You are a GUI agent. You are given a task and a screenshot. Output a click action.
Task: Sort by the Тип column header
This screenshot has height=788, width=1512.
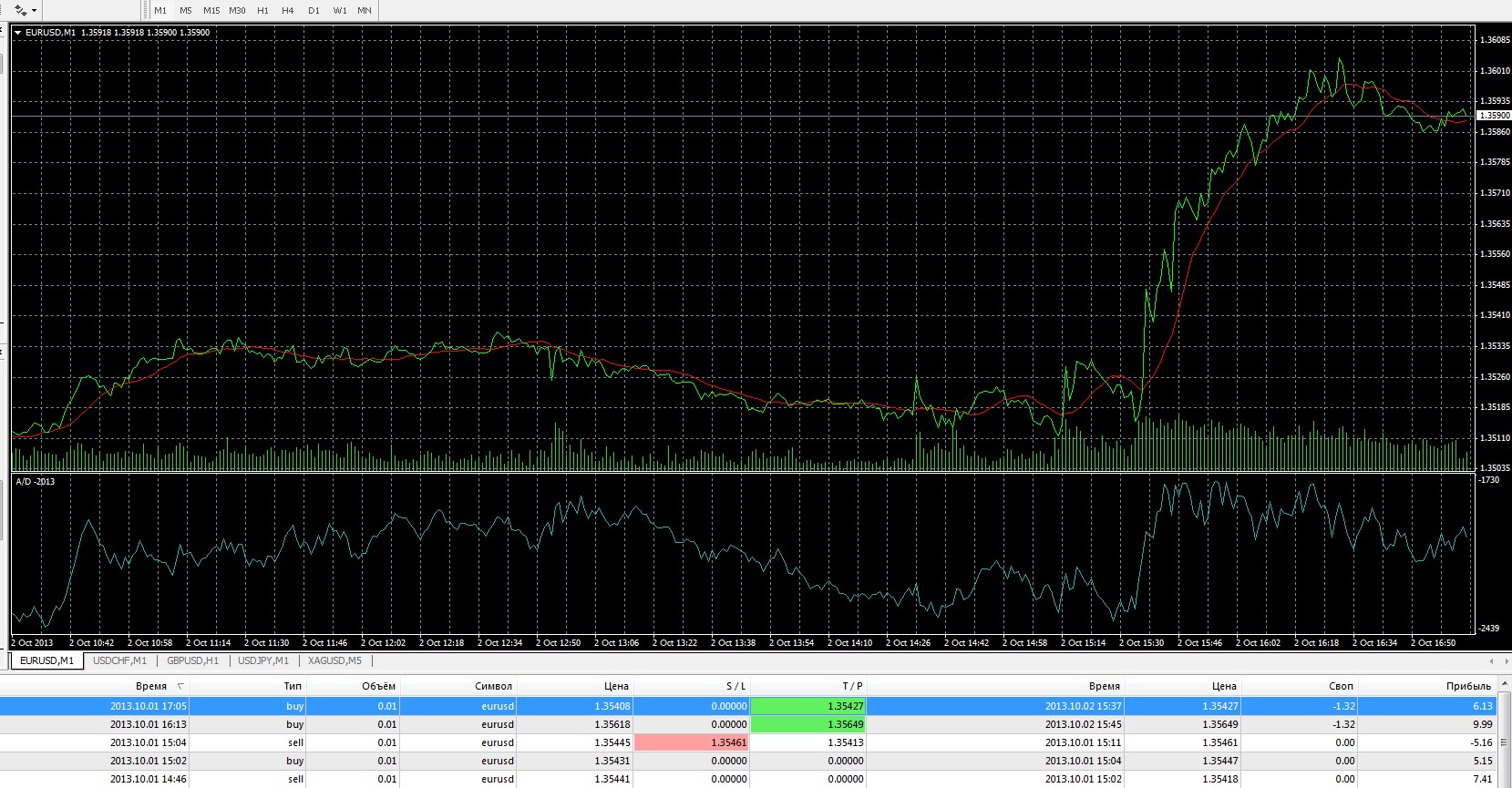pyautogui.click(x=248, y=686)
